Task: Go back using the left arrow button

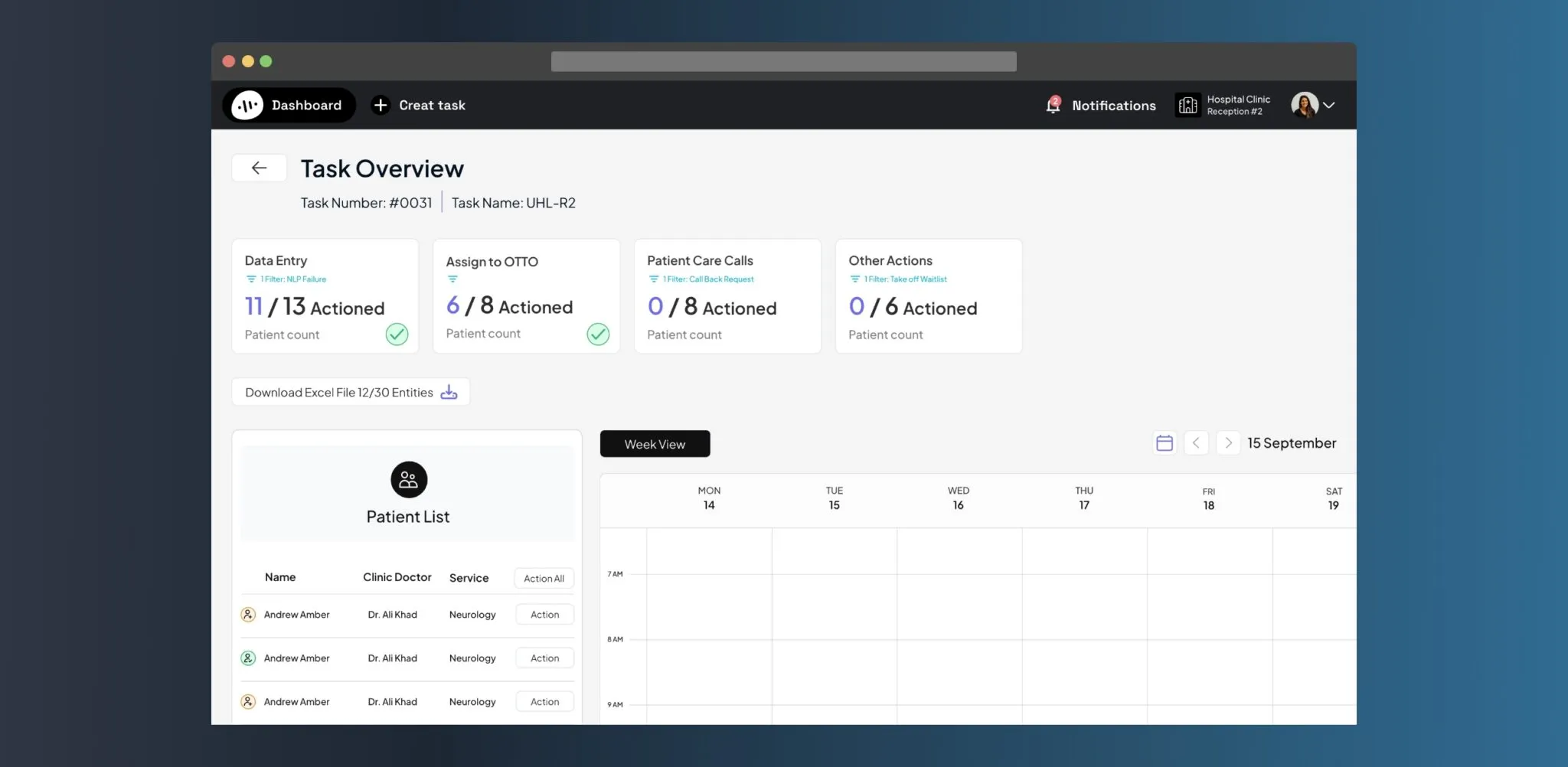Action: point(260,168)
